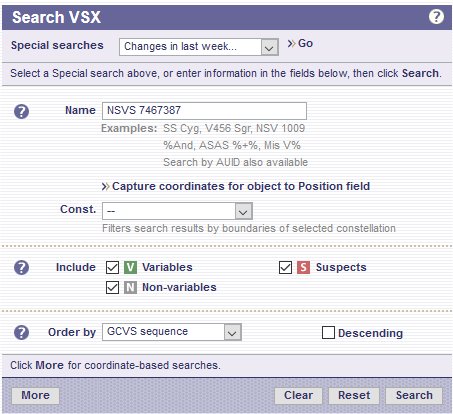Click Capture coordinates for object link
453x414 pixels.
236,186
